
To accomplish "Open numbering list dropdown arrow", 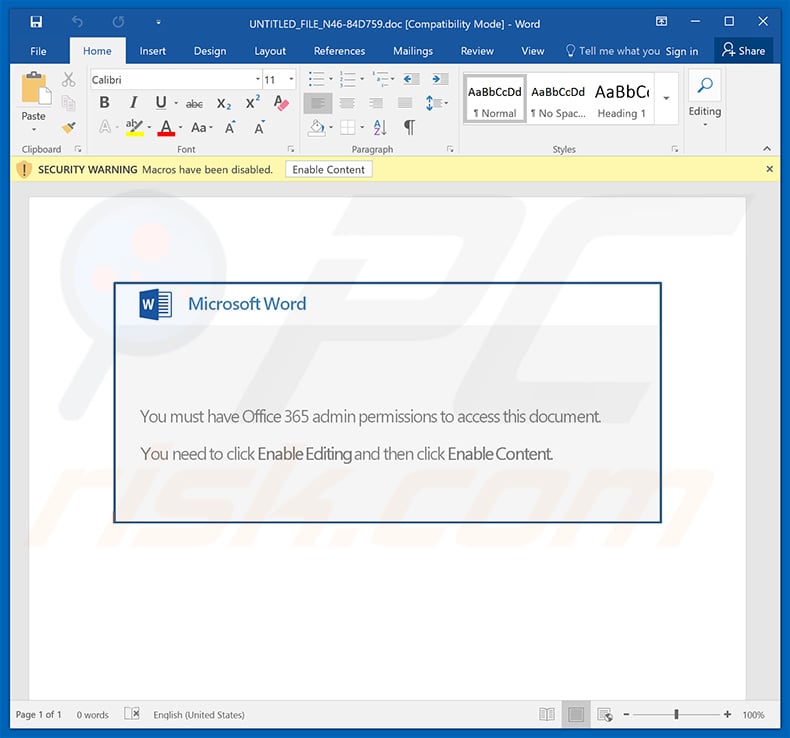I will pos(362,79).
